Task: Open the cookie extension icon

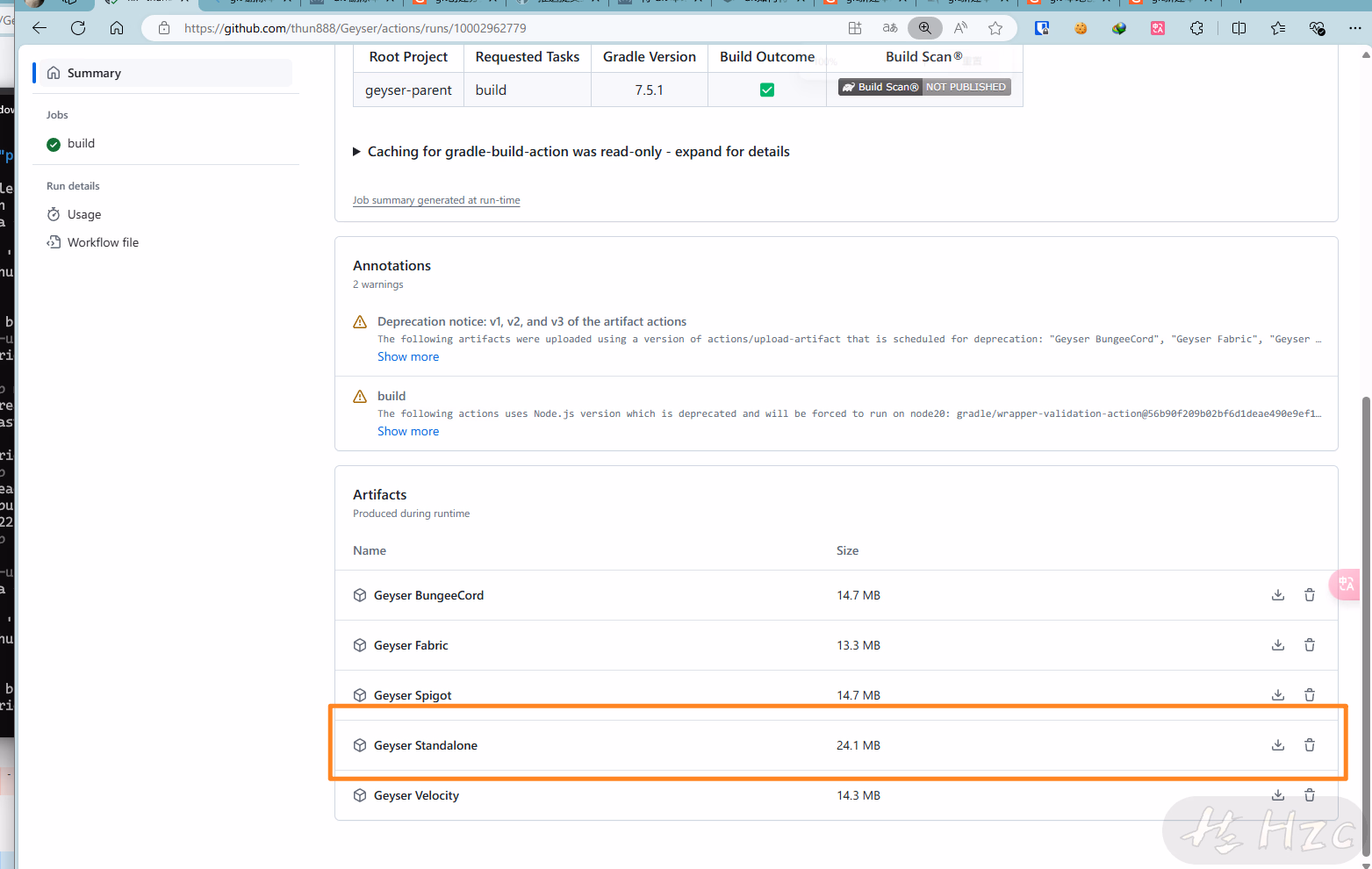Action: click(1081, 28)
